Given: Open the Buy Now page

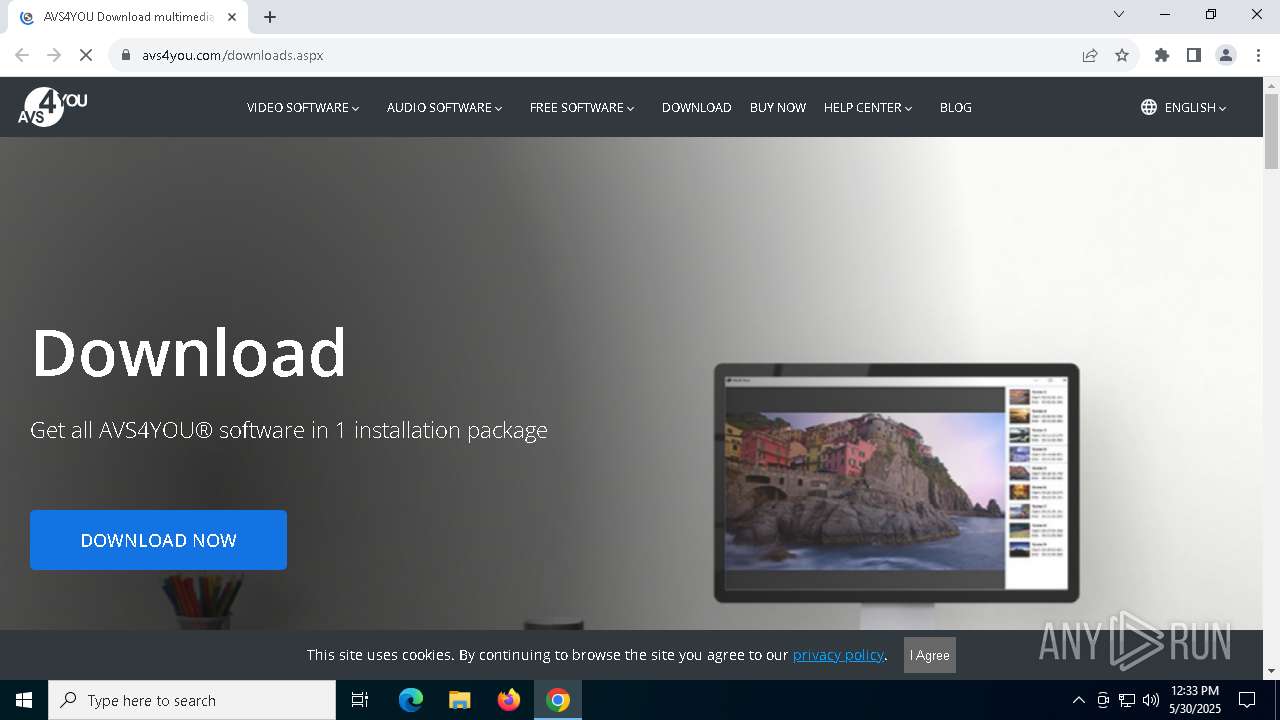Looking at the screenshot, I should point(778,107).
